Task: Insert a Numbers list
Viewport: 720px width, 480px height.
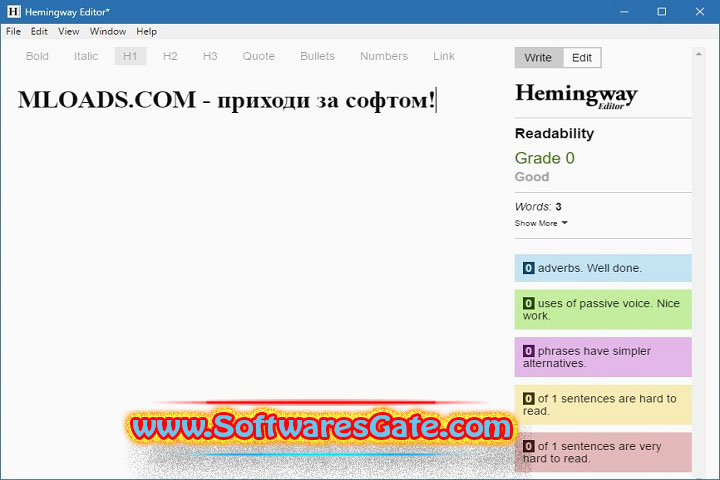Action: (x=384, y=56)
